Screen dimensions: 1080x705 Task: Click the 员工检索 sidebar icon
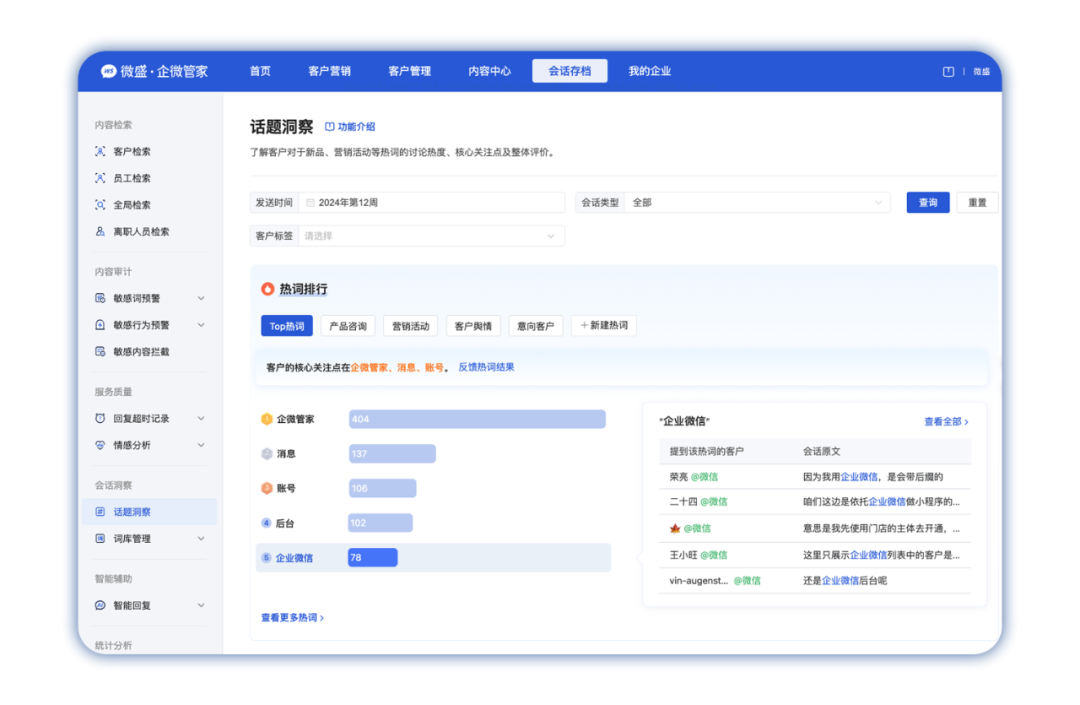coord(101,178)
